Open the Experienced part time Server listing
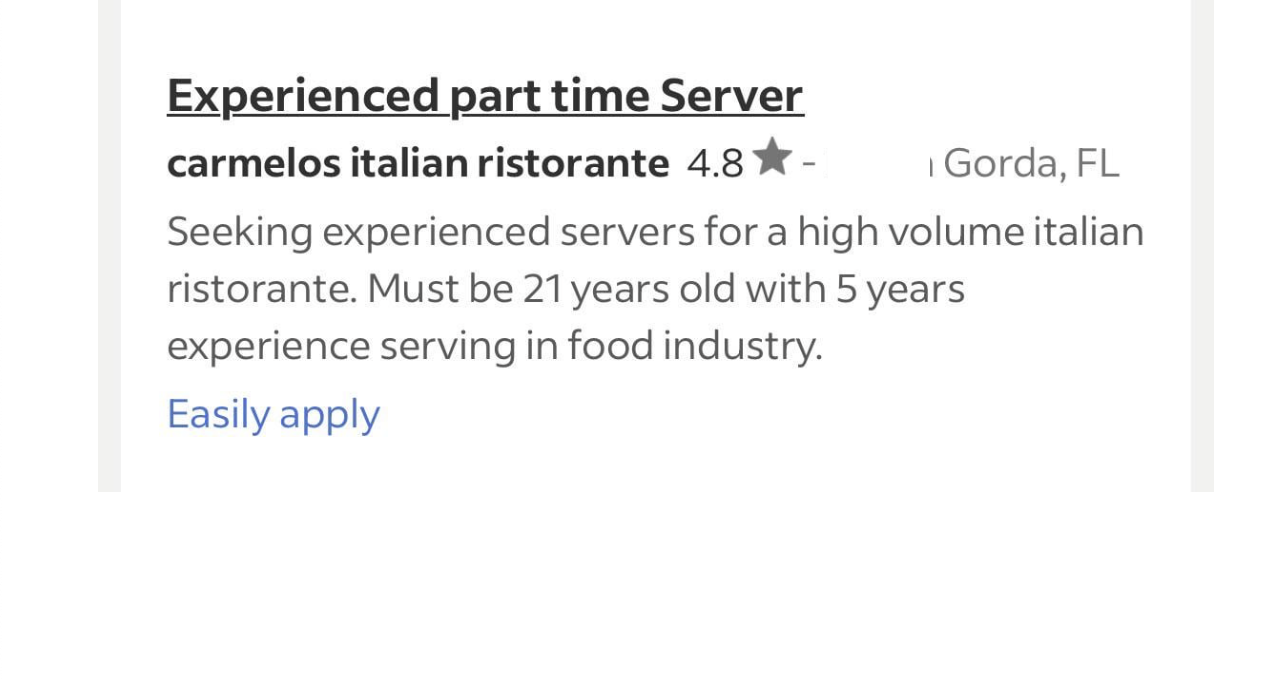The image size is (1264, 679). (x=485, y=96)
